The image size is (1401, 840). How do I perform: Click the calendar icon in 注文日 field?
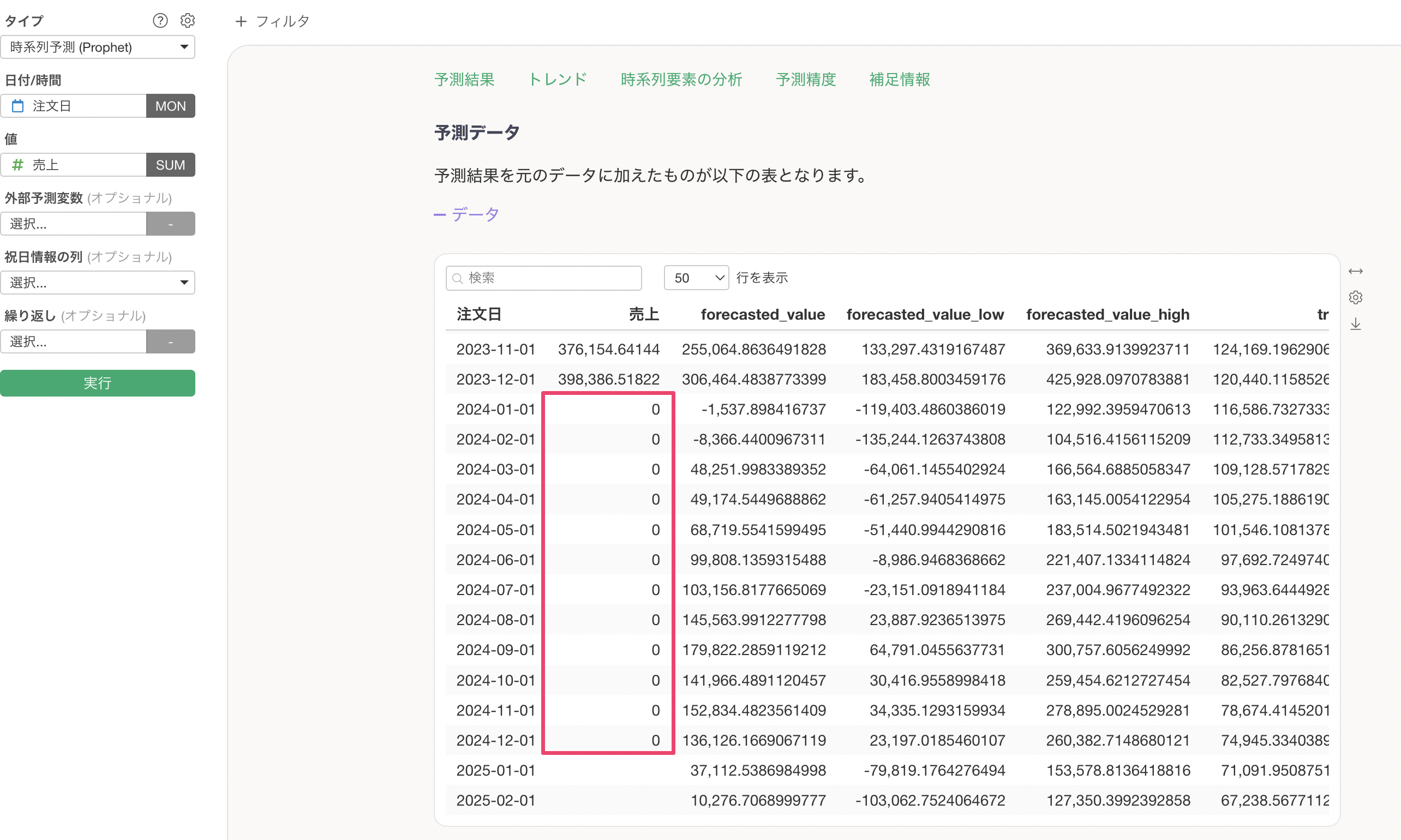pos(18,106)
